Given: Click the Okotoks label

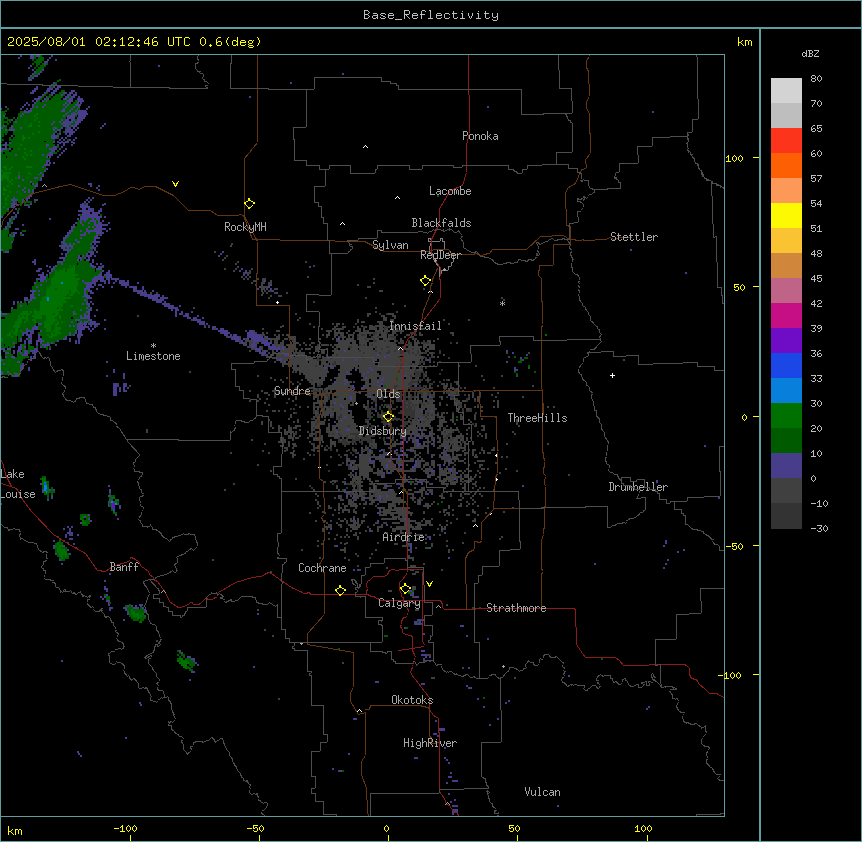Looking at the screenshot, I should [x=412, y=700].
